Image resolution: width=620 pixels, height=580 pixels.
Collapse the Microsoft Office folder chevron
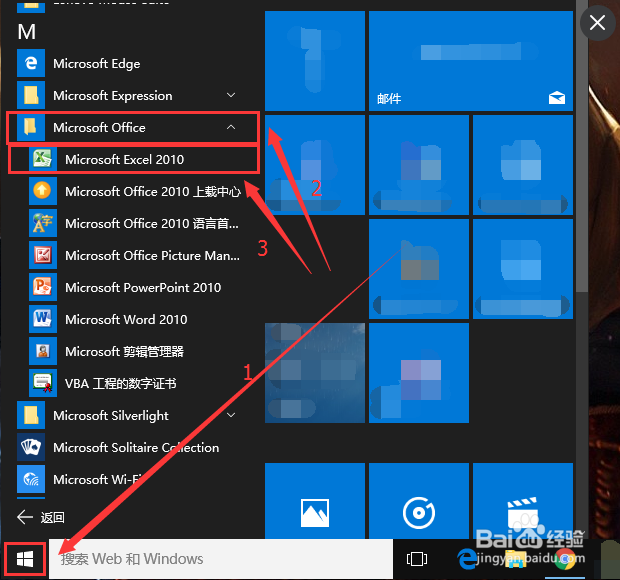pos(231,127)
